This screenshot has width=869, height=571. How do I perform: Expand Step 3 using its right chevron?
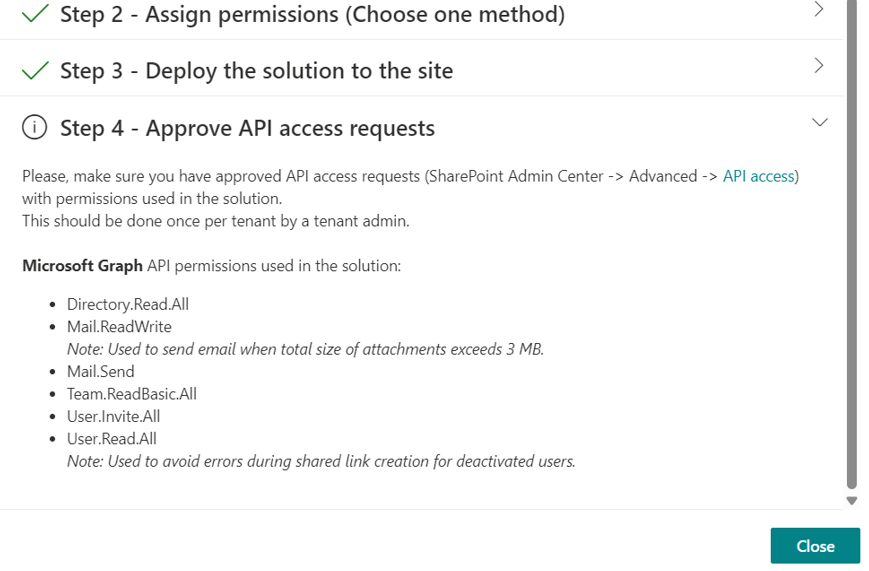click(819, 65)
